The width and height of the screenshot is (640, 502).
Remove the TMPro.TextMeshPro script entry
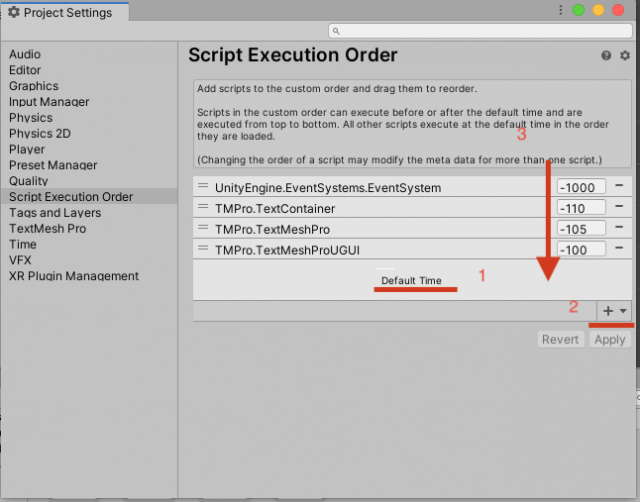(619, 227)
